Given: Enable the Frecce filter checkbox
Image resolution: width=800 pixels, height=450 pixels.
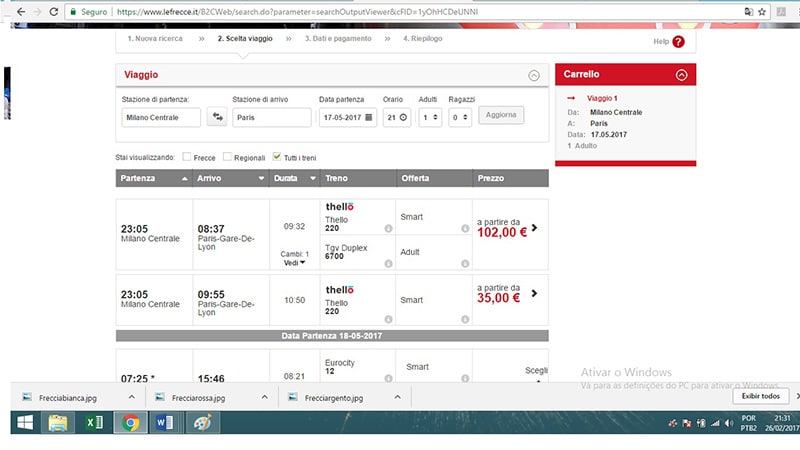Looking at the screenshot, I should coord(187,157).
